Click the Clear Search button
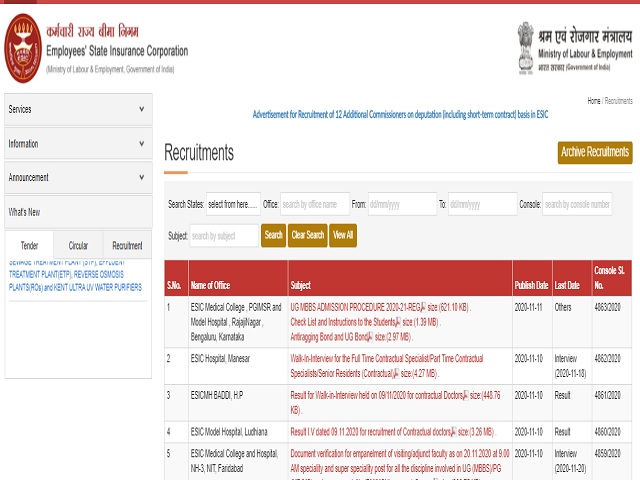The height and width of the screenshot is (480, 640). 308,235
